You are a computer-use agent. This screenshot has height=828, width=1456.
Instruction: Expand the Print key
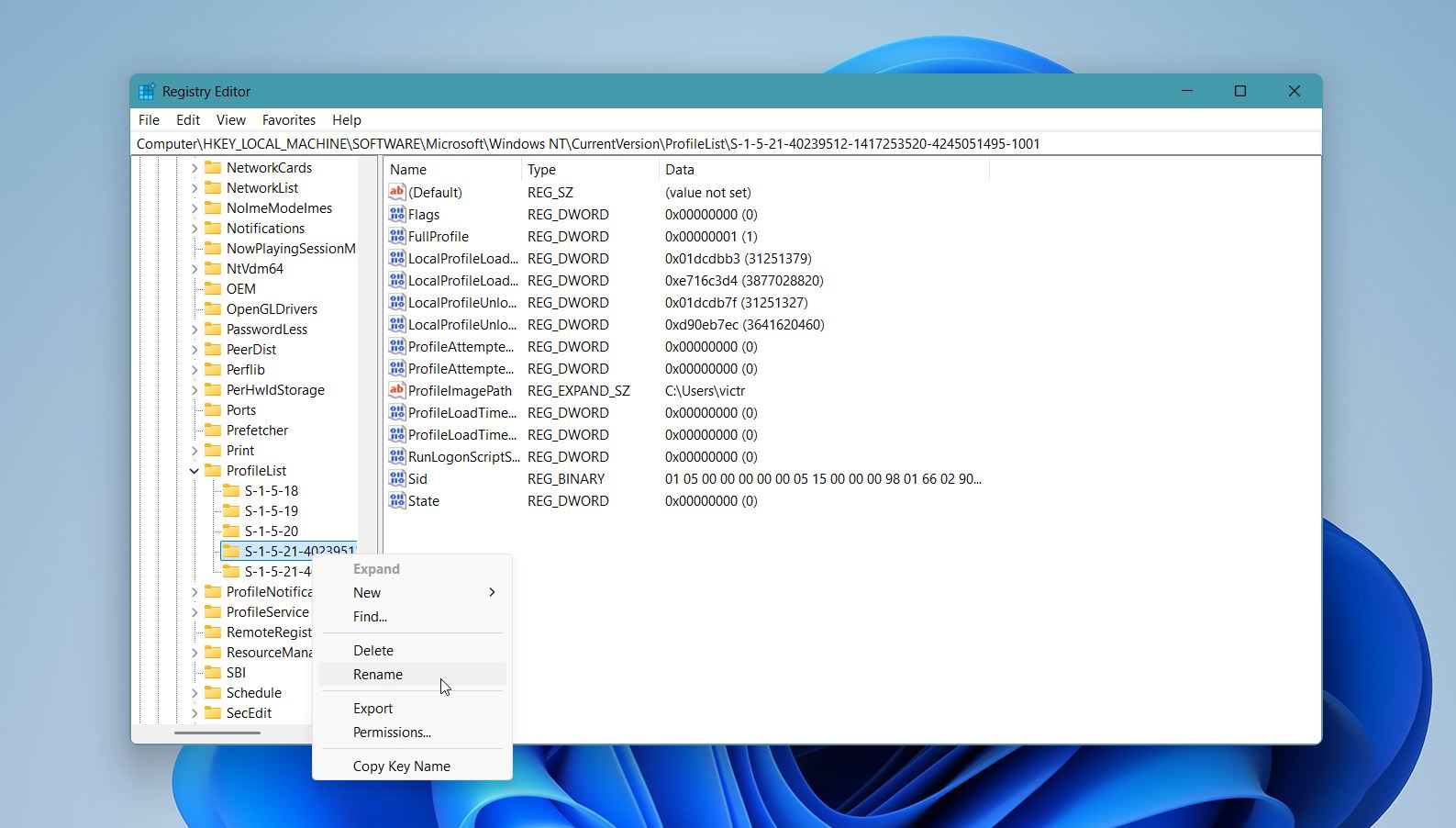195,451
